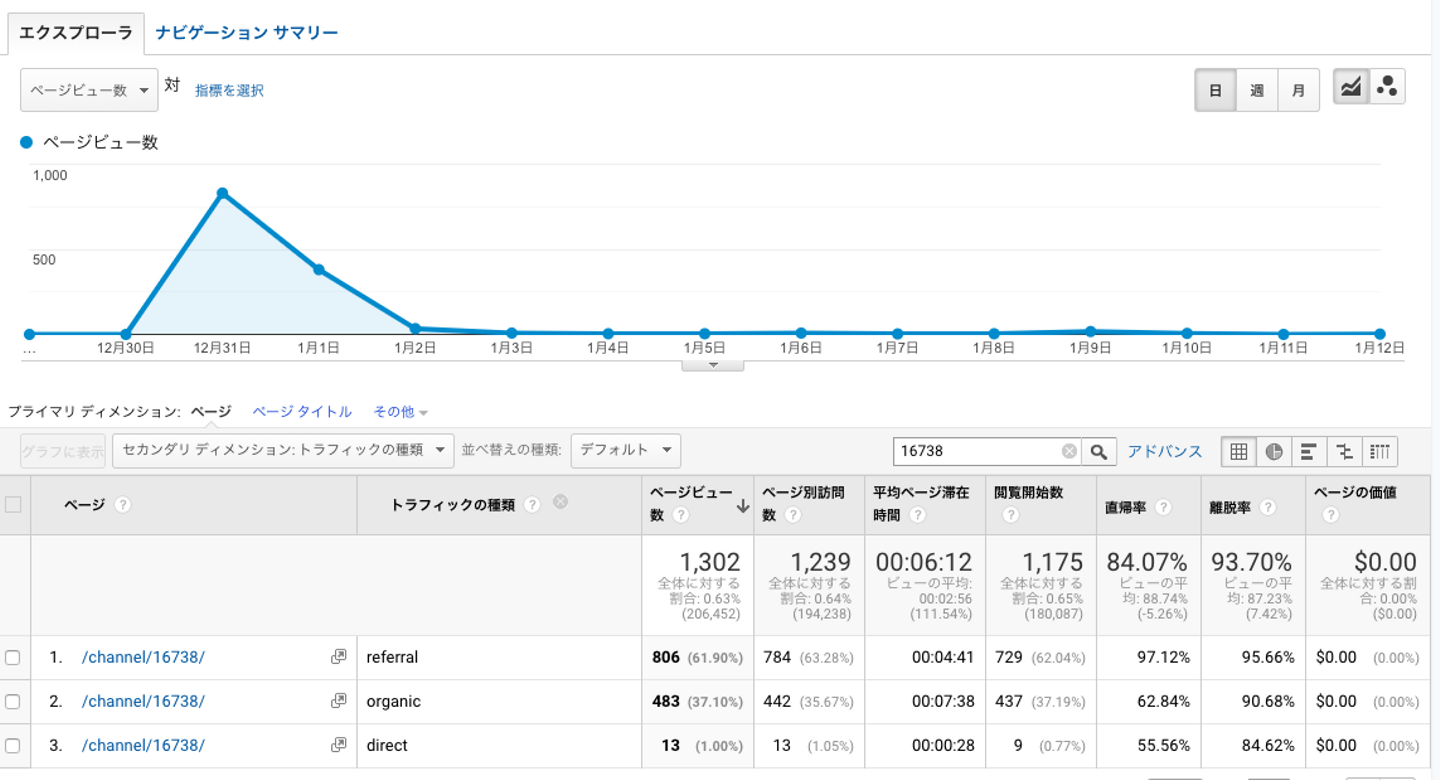Tick the select-all checkbox in table header
Image resolution: width=1440 pixels, height=780 pixels.
pyautogui.click(x=13, y=504)
